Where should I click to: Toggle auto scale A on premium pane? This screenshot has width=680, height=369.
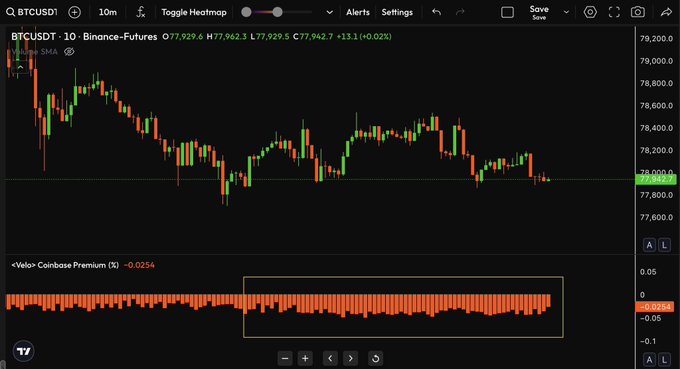(x=649, y=359)
